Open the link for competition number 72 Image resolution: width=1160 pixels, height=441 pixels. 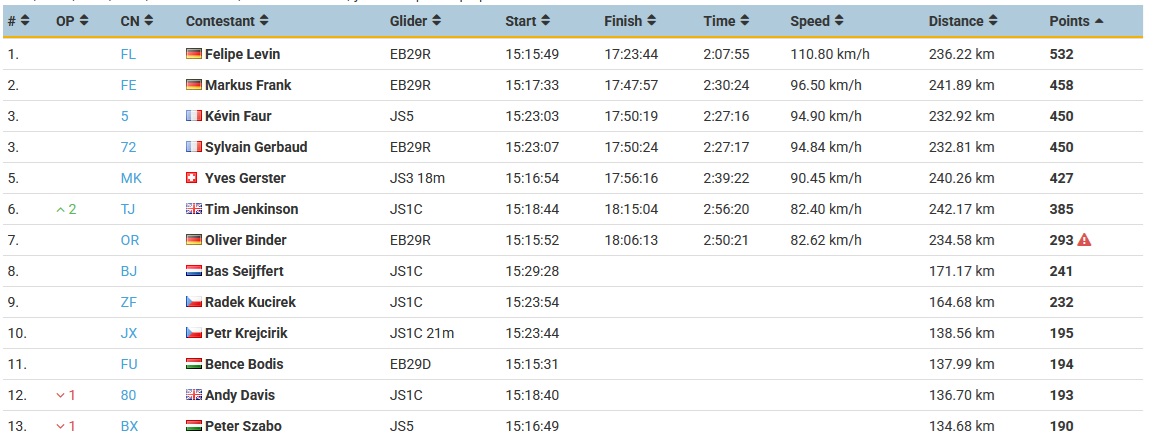click(x=129, y=147)
